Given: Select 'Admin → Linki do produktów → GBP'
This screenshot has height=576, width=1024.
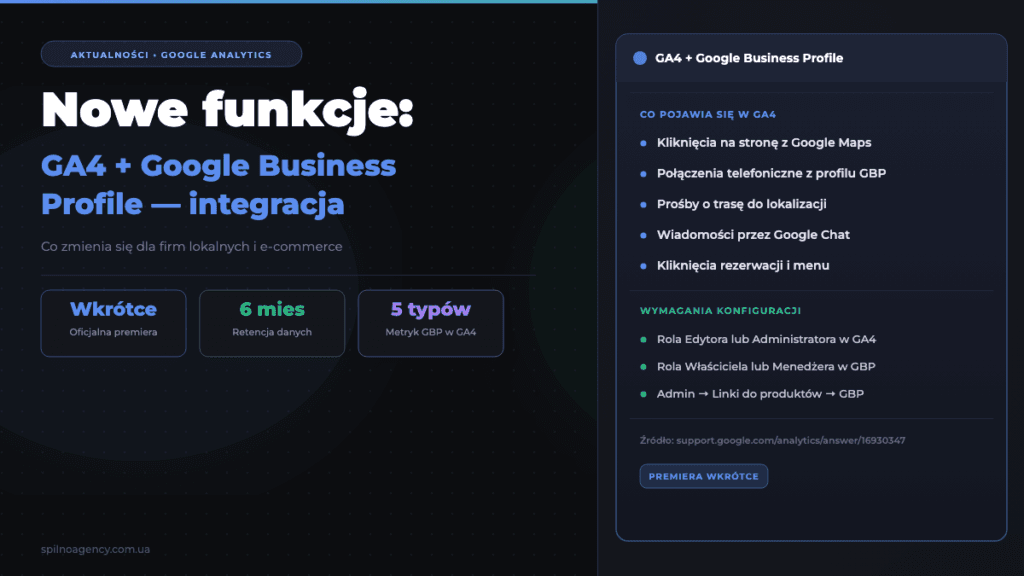Looking at the screenshot, I should (x=760, y=394).
